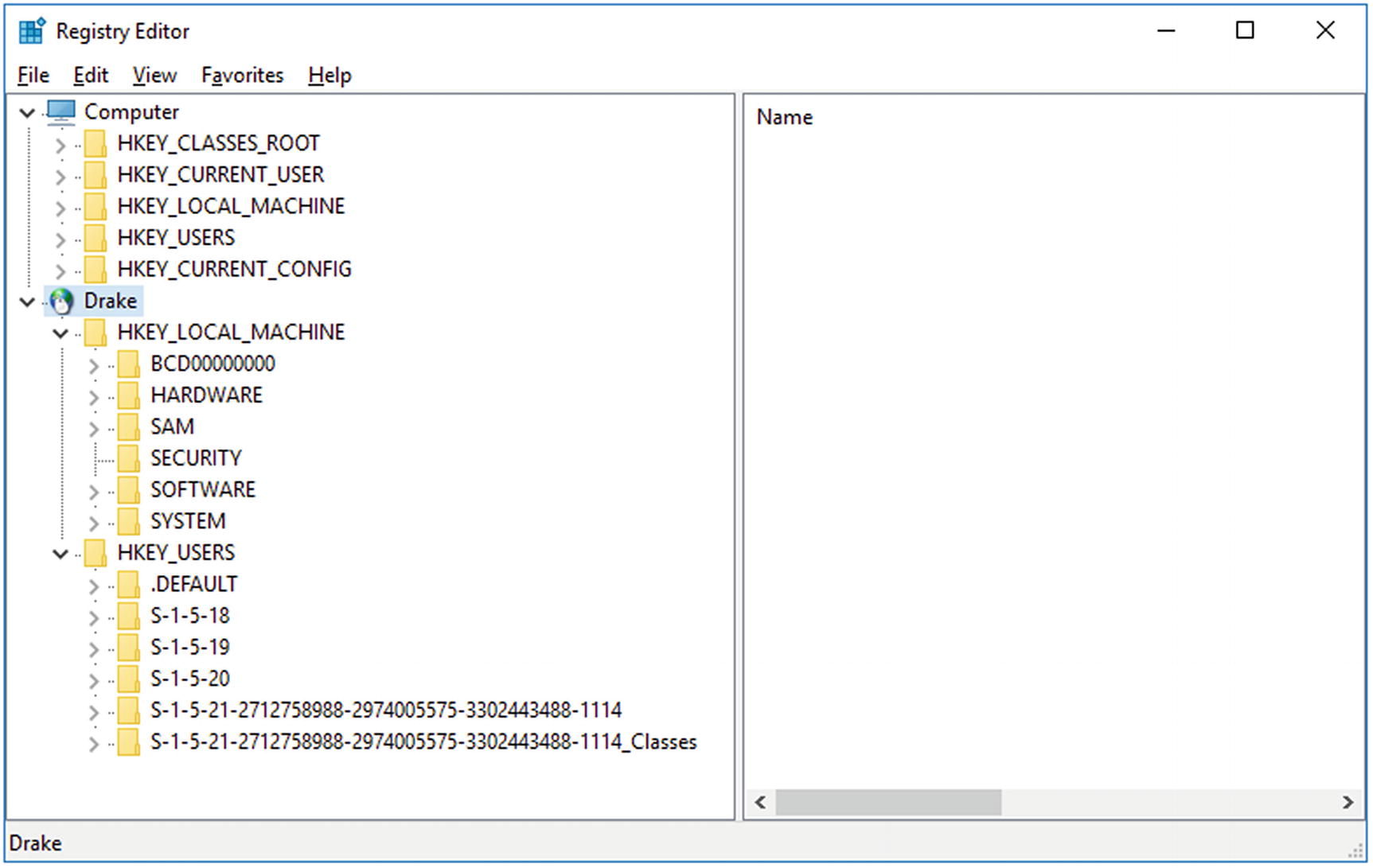1373x868 pixels.
Task: Click the scroll right arrow in right pane
Action: pos(1348,802)
